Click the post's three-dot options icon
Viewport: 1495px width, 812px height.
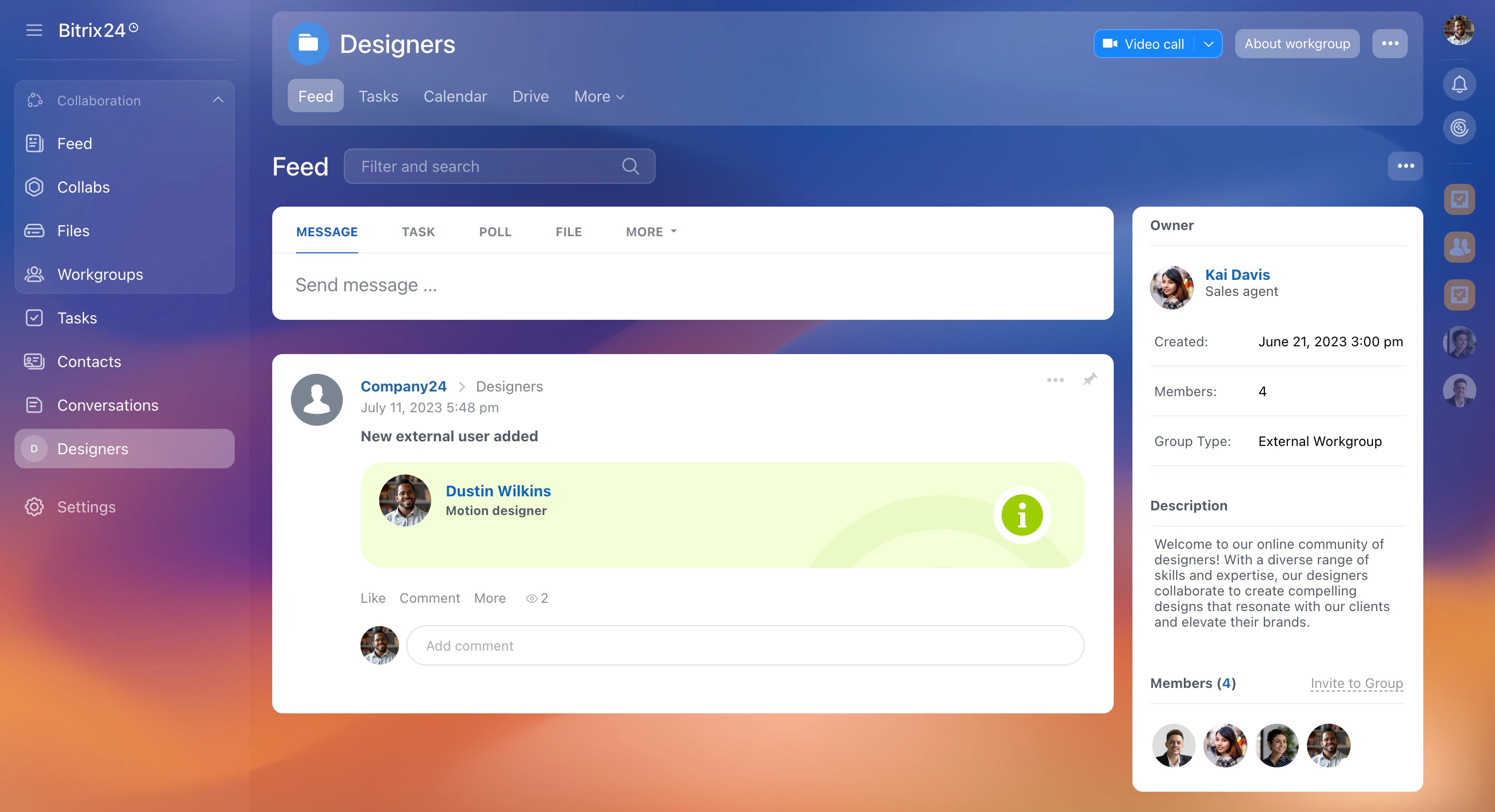point(1055,380)
